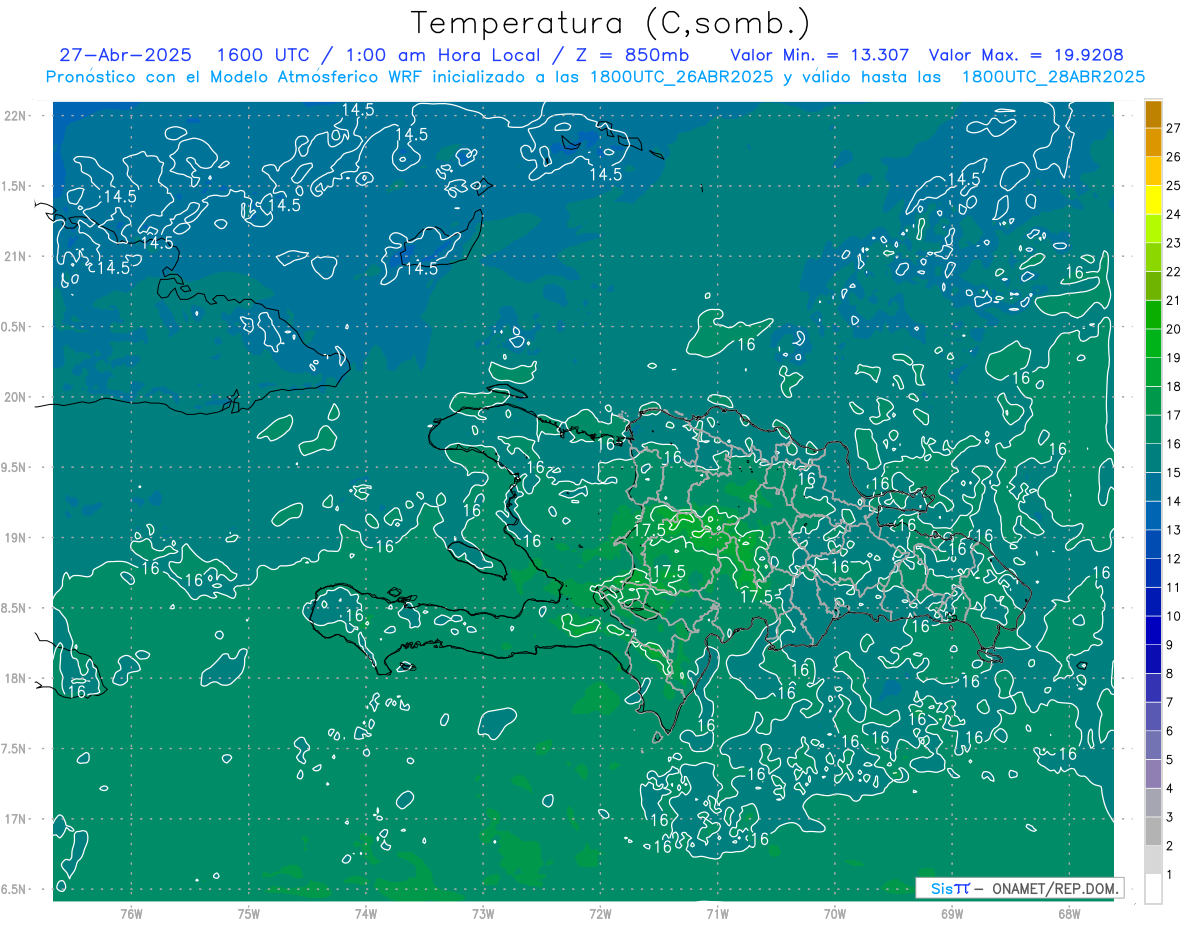Click the color scale label "13"
The width and height of the screenshot is (1200, 927).
1174,530
